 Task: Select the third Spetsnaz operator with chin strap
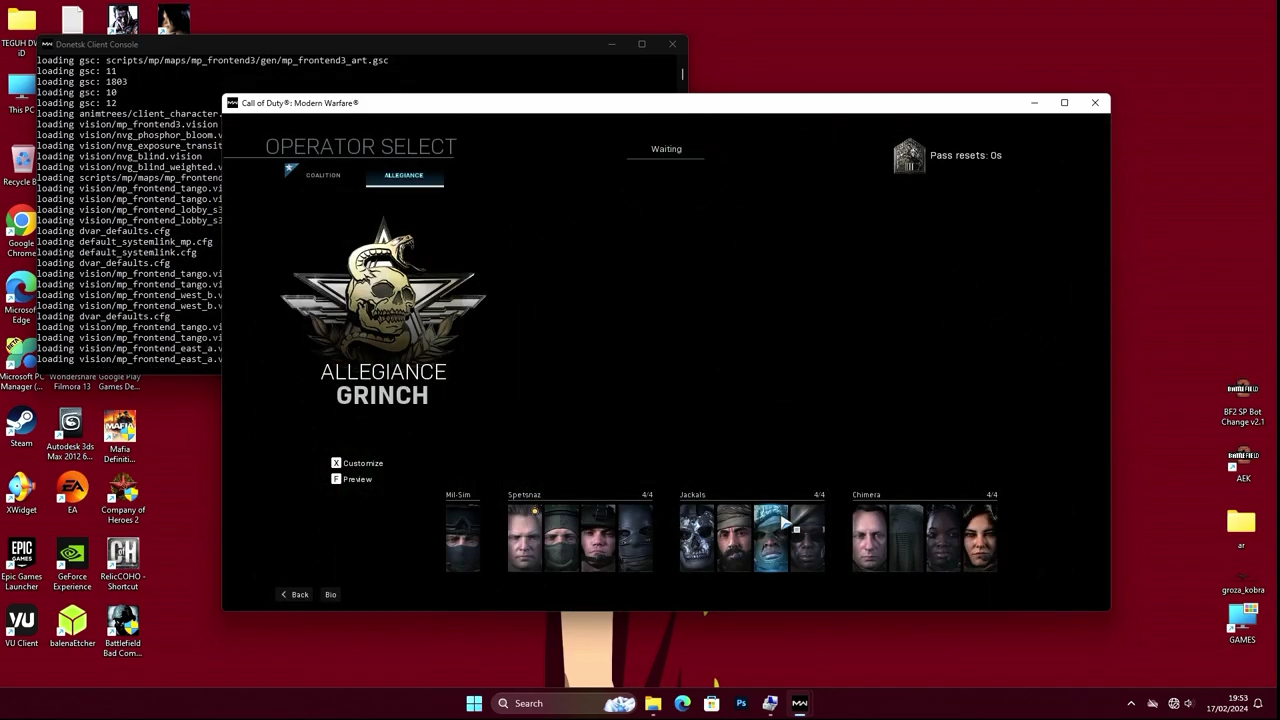coord(598,538)
